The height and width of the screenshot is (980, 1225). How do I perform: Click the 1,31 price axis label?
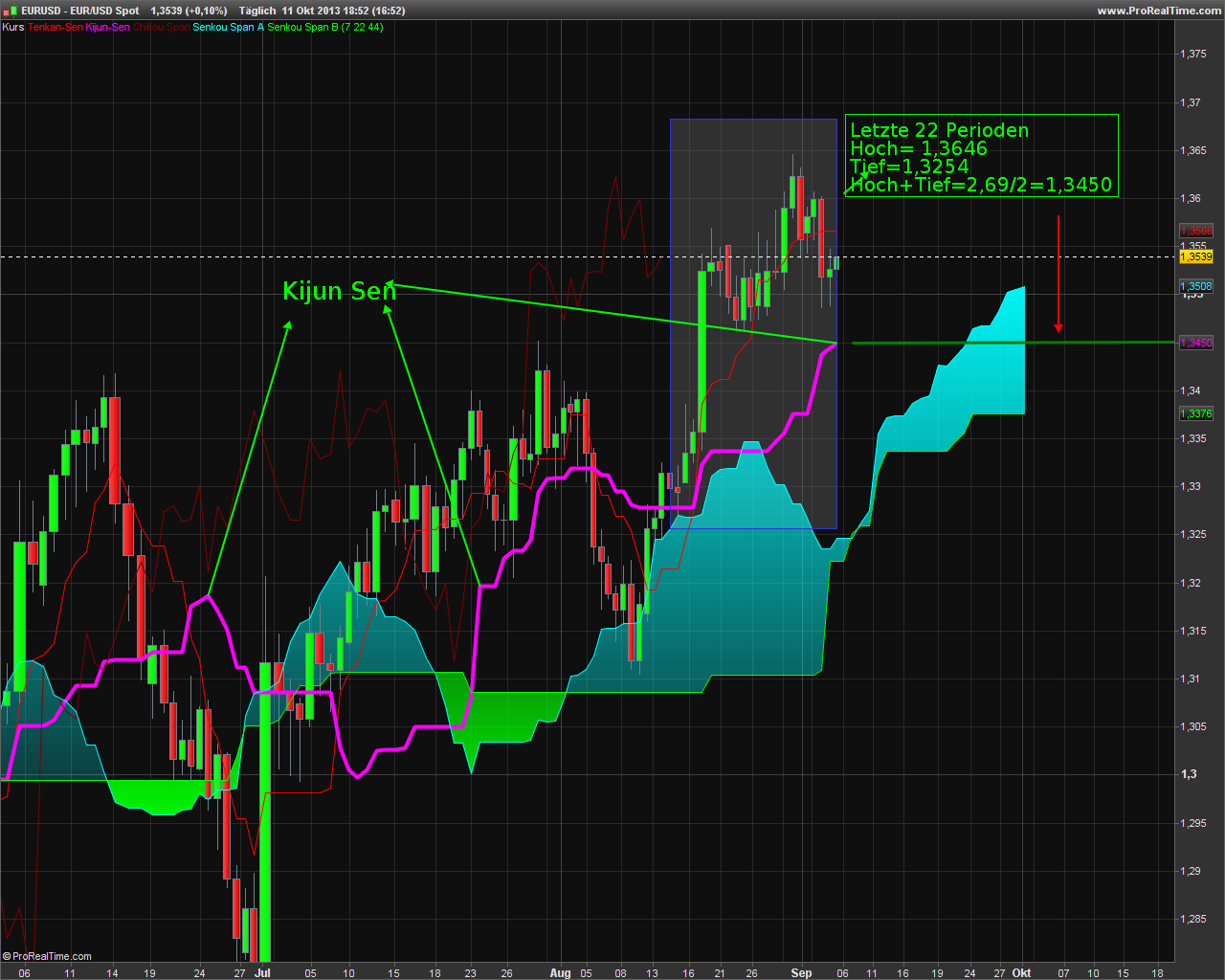[1191, 679]
